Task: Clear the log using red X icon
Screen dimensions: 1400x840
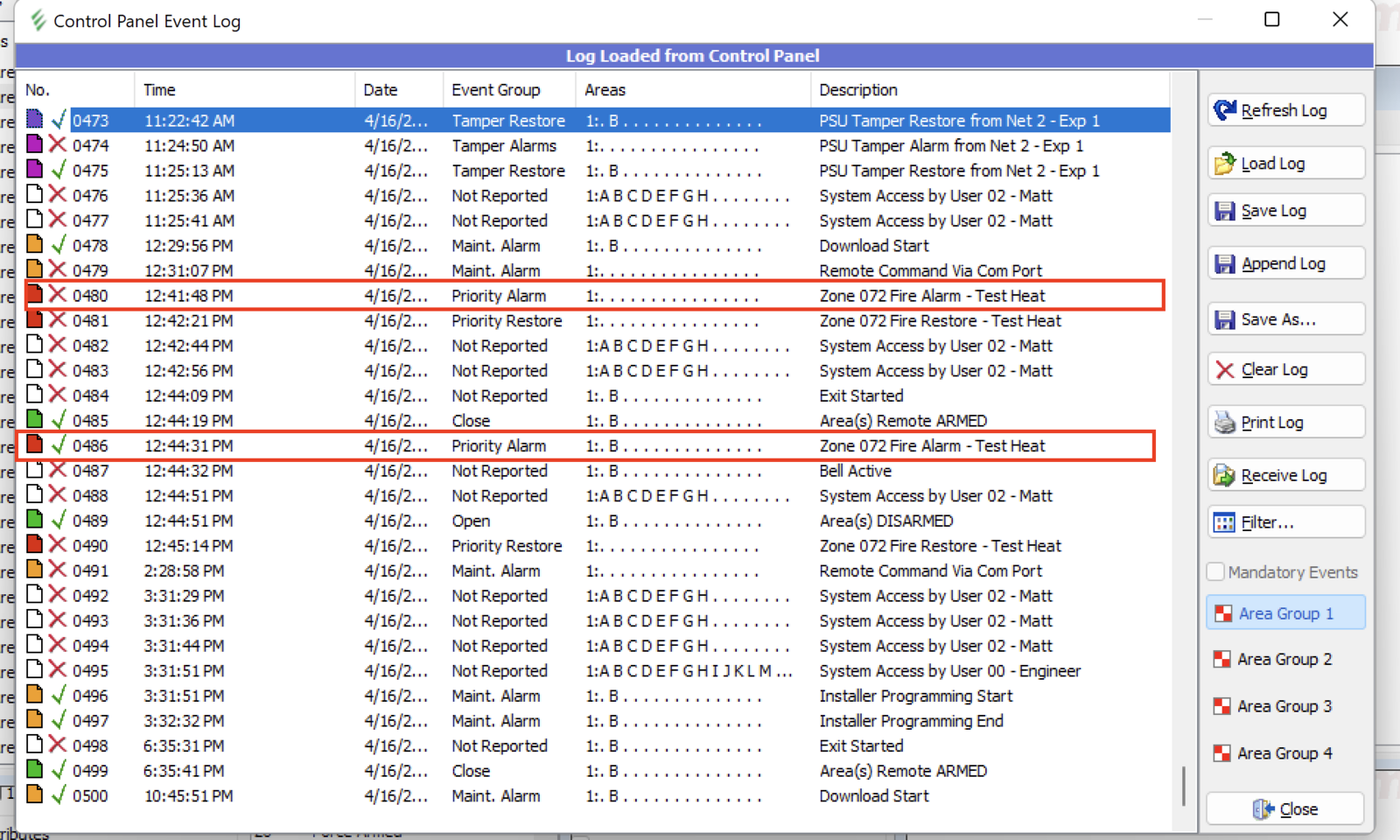Action: click(x=1225, y=370)
